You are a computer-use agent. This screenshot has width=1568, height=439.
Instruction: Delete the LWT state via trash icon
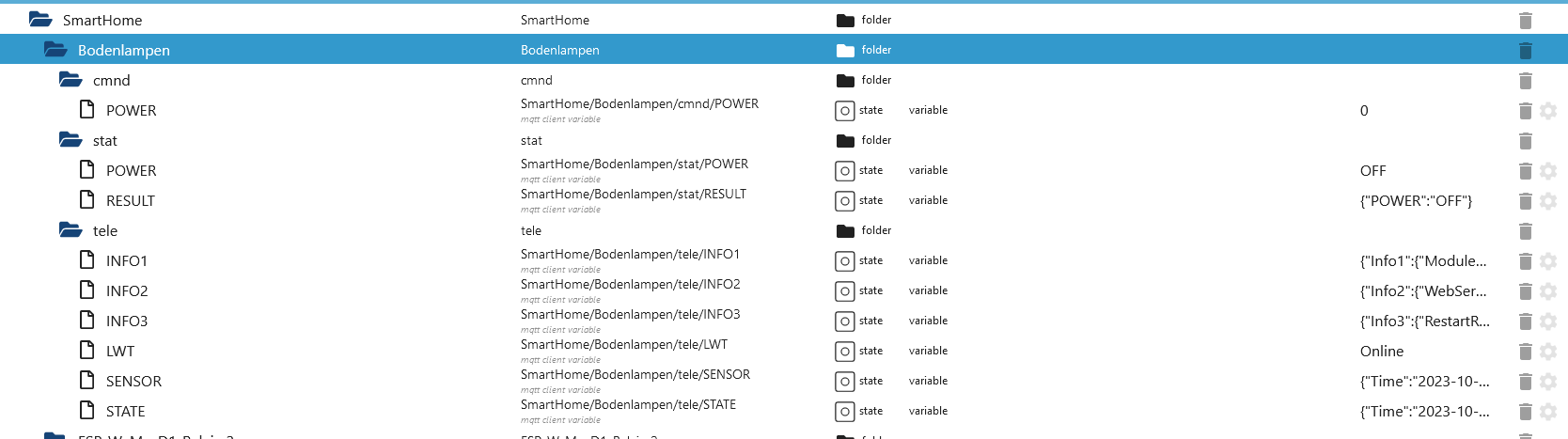[1526, 352]
